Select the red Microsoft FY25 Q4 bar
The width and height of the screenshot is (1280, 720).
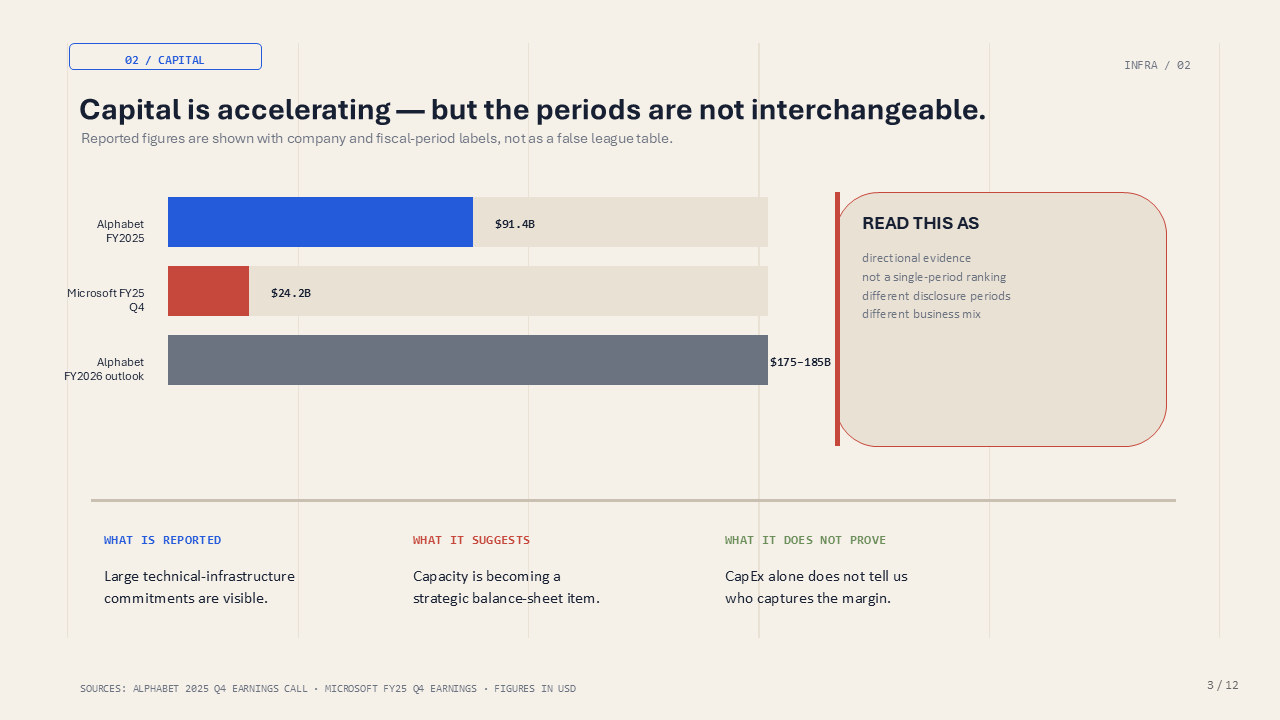tap(208, 291)
